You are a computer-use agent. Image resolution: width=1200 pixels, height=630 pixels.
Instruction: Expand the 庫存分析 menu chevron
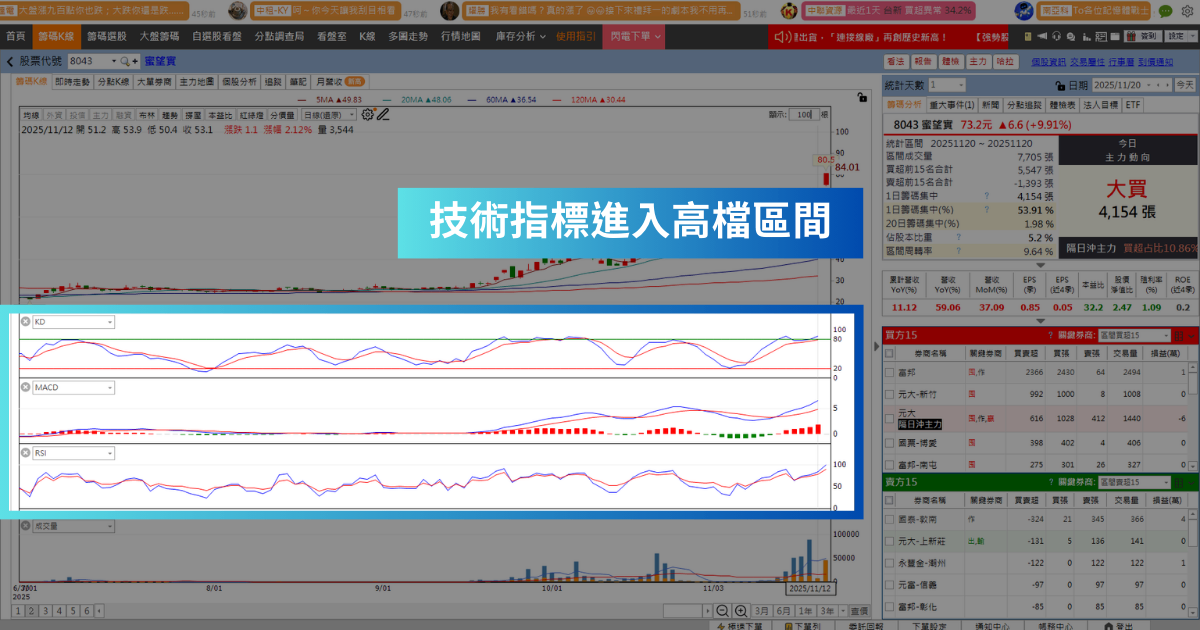coord(543,36)
